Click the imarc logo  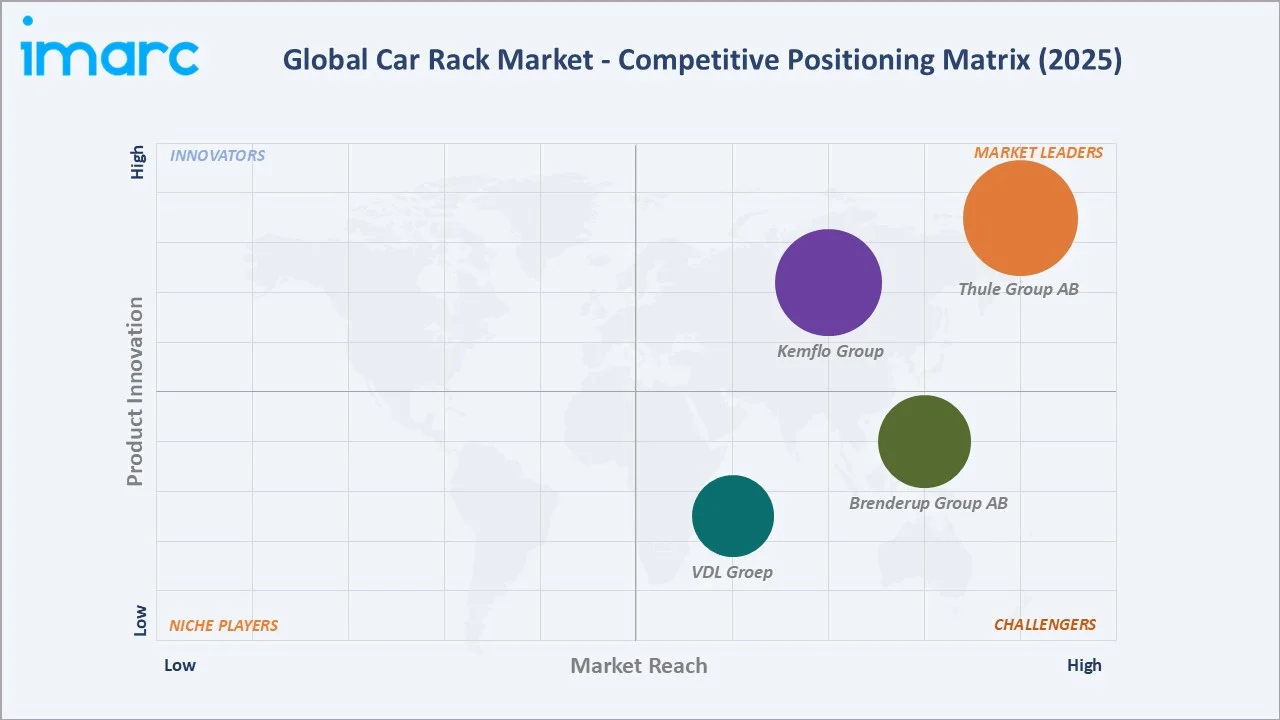111,46
